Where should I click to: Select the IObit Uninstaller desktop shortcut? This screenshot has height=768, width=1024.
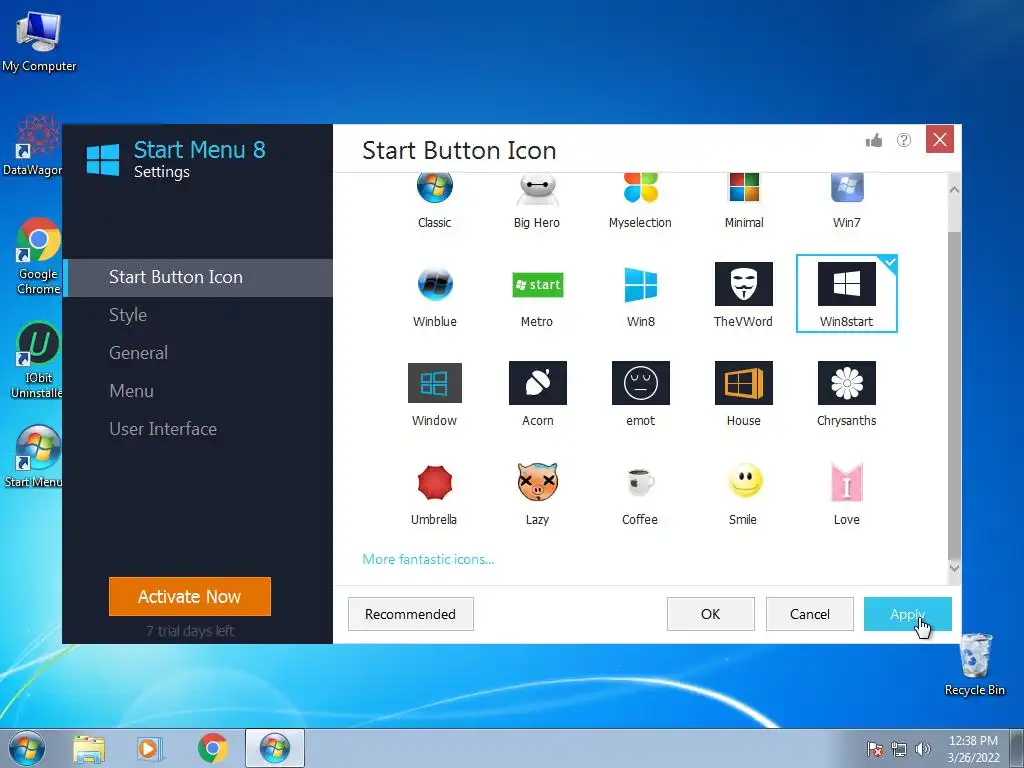tap(37, 360)
